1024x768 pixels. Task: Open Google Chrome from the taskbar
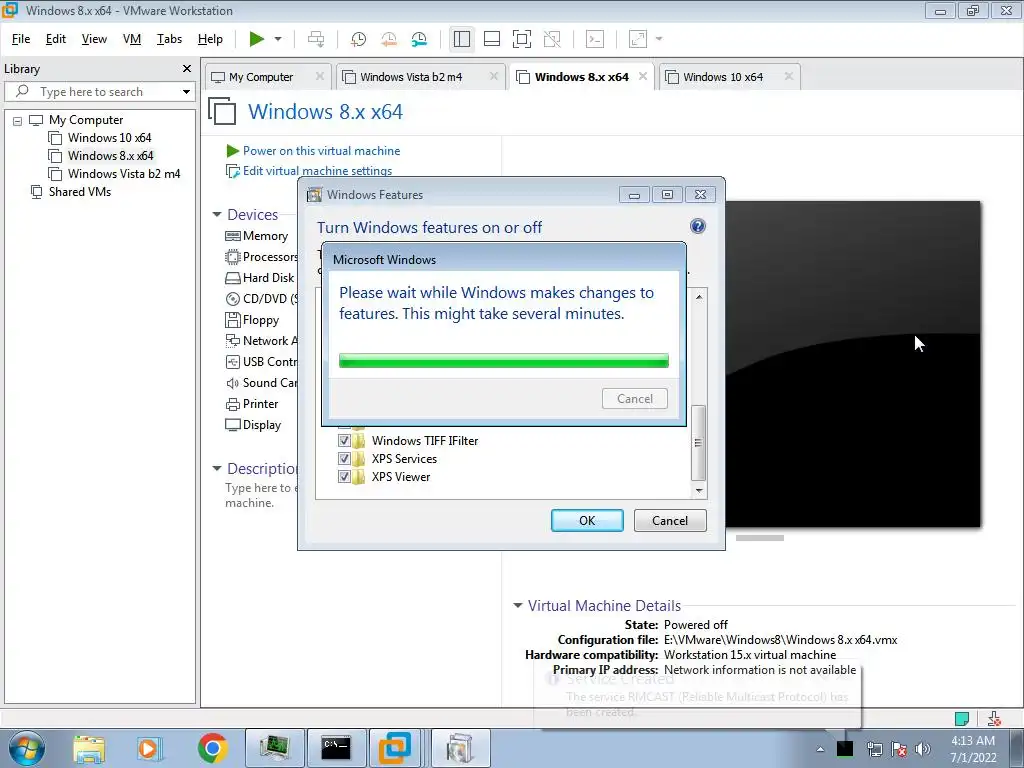point(212,748)
